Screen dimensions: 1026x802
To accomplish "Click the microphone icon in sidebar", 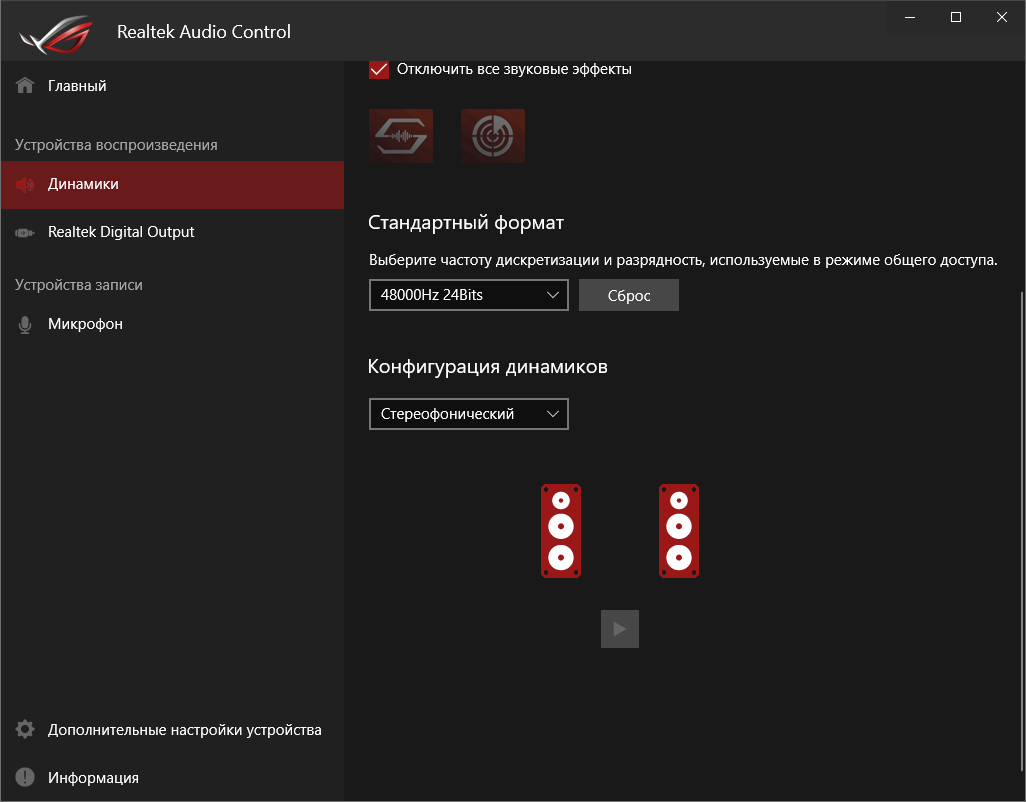I will pos(25,324).
